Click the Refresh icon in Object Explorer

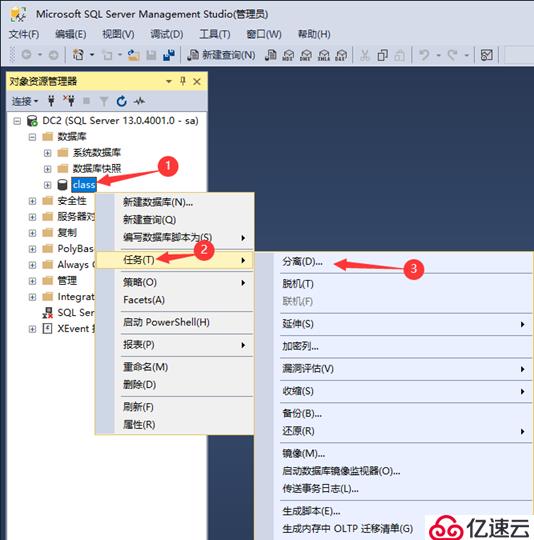[122, 101]
